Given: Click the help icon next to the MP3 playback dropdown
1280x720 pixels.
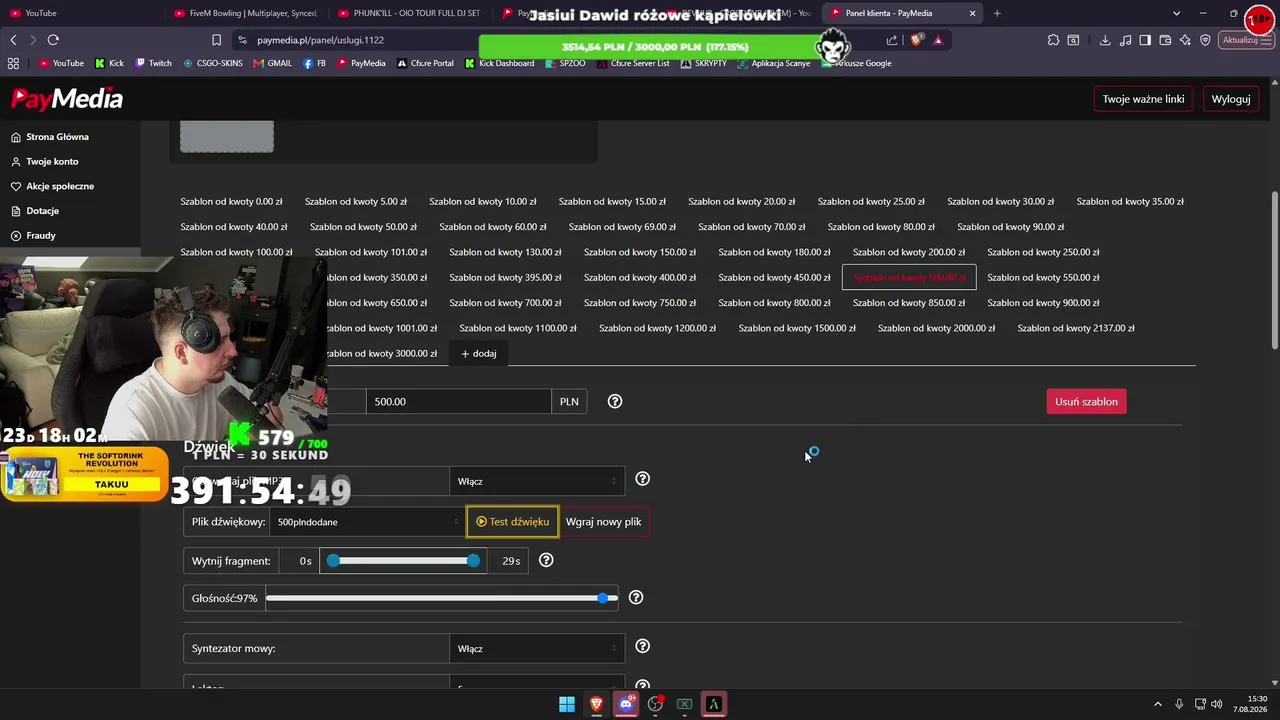Looking at the screenshot, I should coord(643,479).
